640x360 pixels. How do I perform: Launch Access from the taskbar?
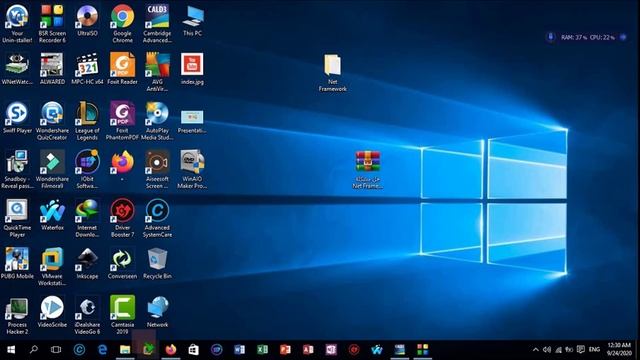point(308,350)
